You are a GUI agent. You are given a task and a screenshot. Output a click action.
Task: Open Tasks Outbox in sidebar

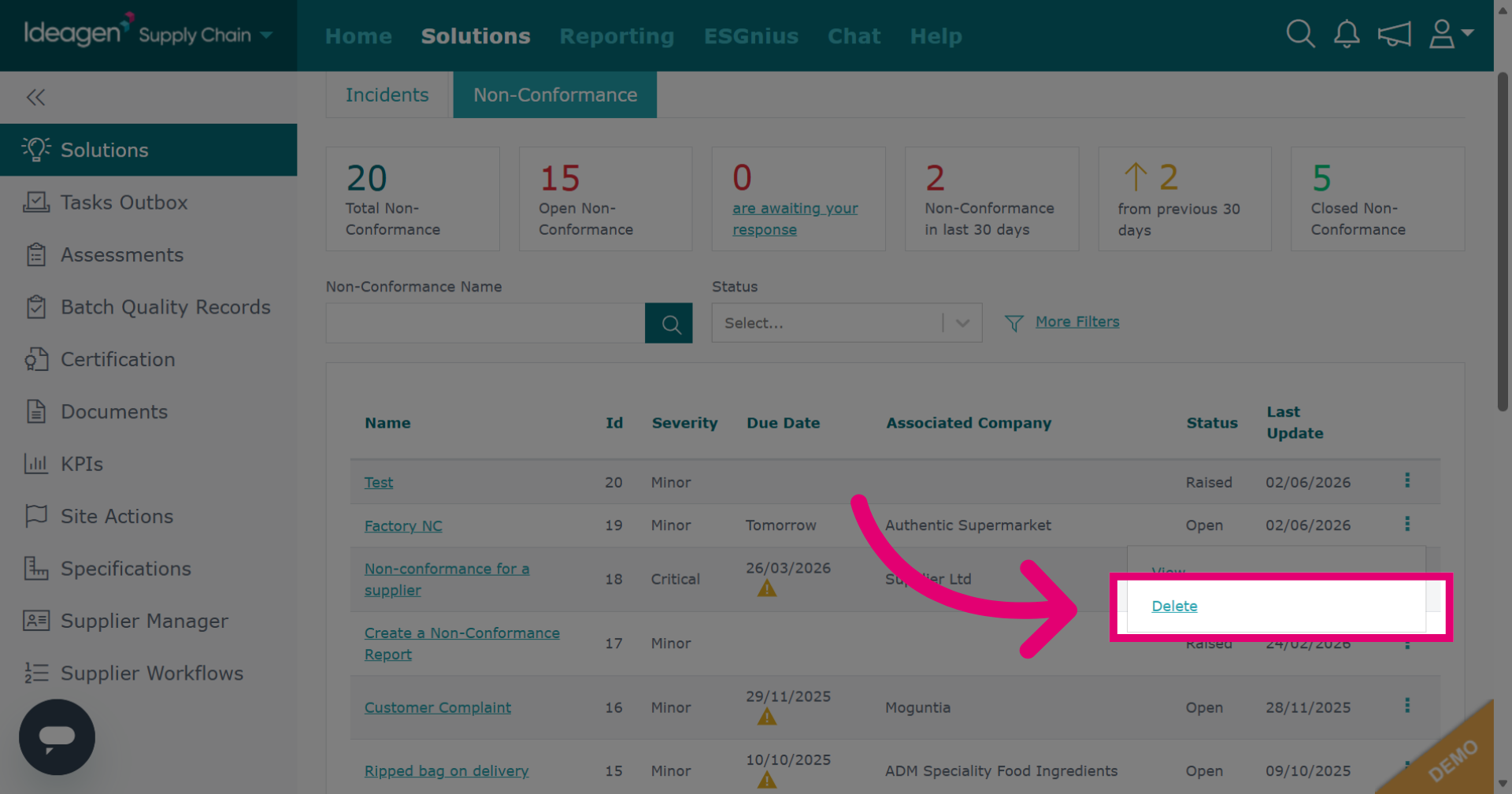[x=148, y=202]
